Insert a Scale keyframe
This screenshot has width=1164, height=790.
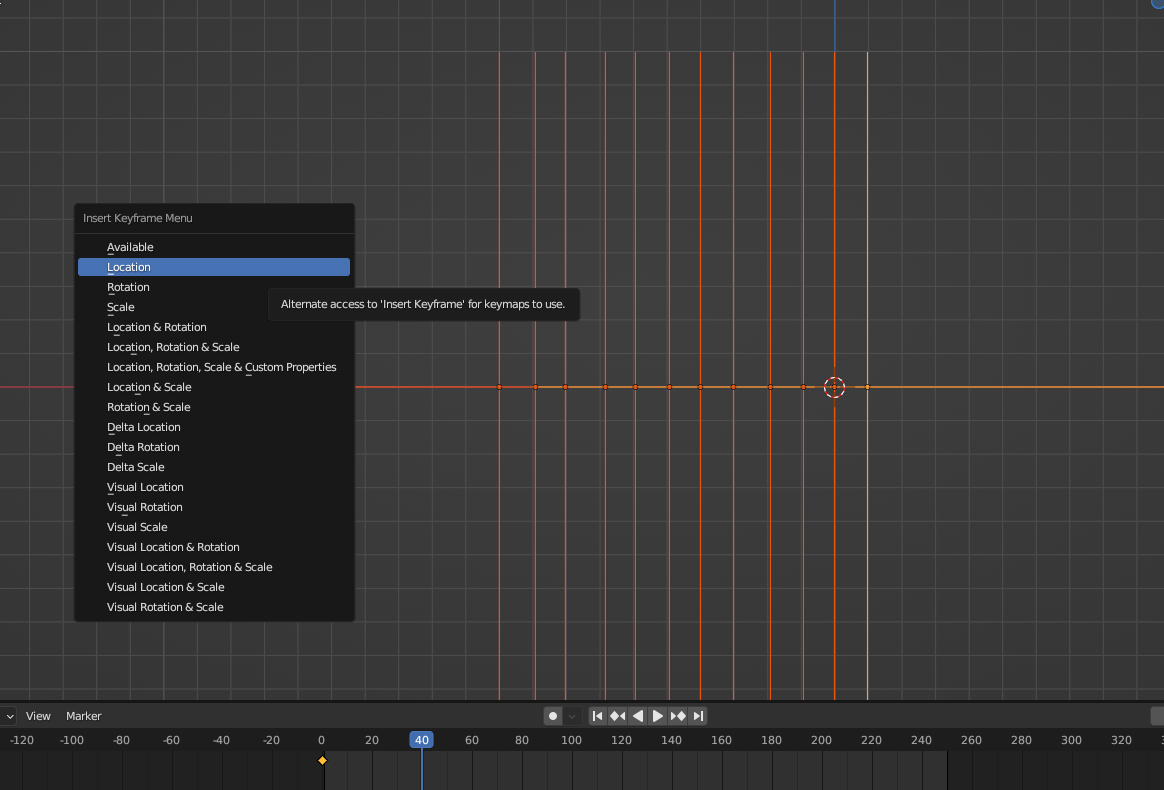pyautogui.click(x=214, y=307)
